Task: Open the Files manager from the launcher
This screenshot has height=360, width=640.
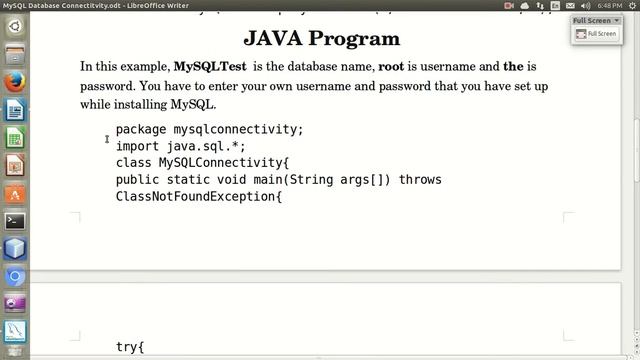Action: [x=15, y=55]
